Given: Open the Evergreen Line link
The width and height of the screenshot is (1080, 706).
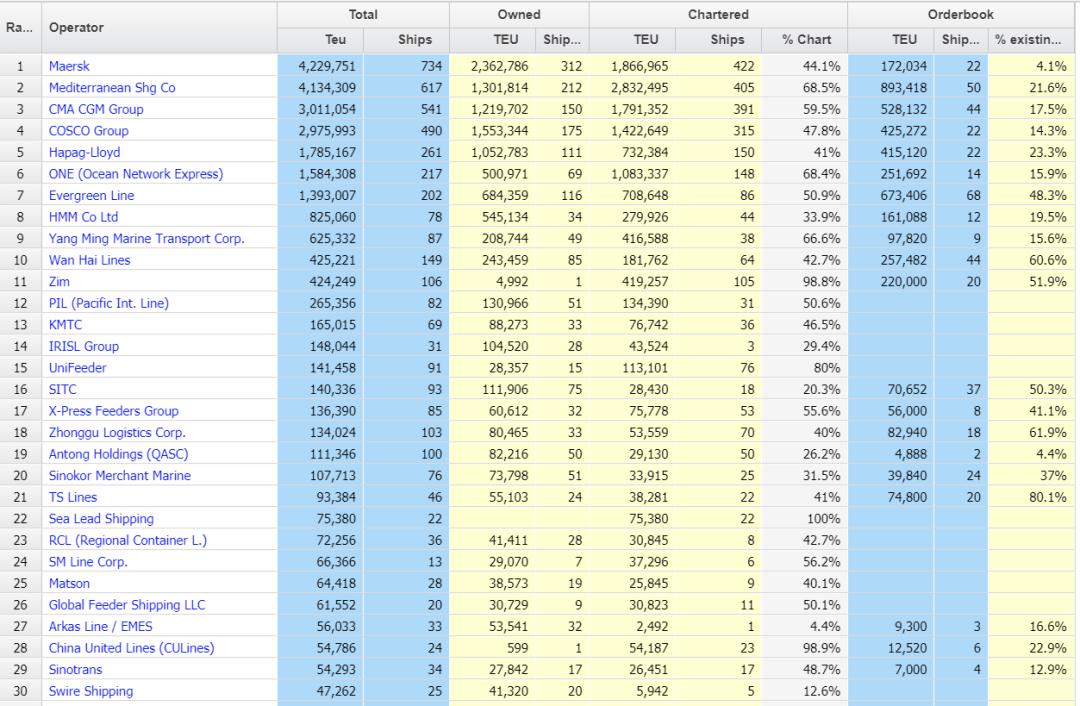Looking at the screenshot, I should tap(91, 196).
